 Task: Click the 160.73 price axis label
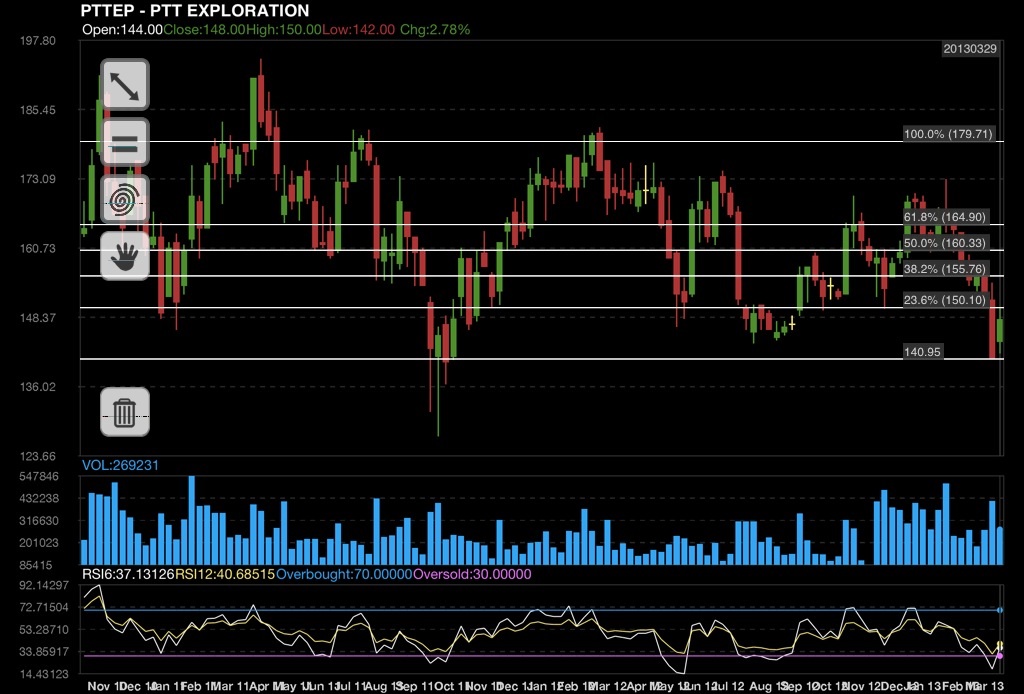point(37,248)
